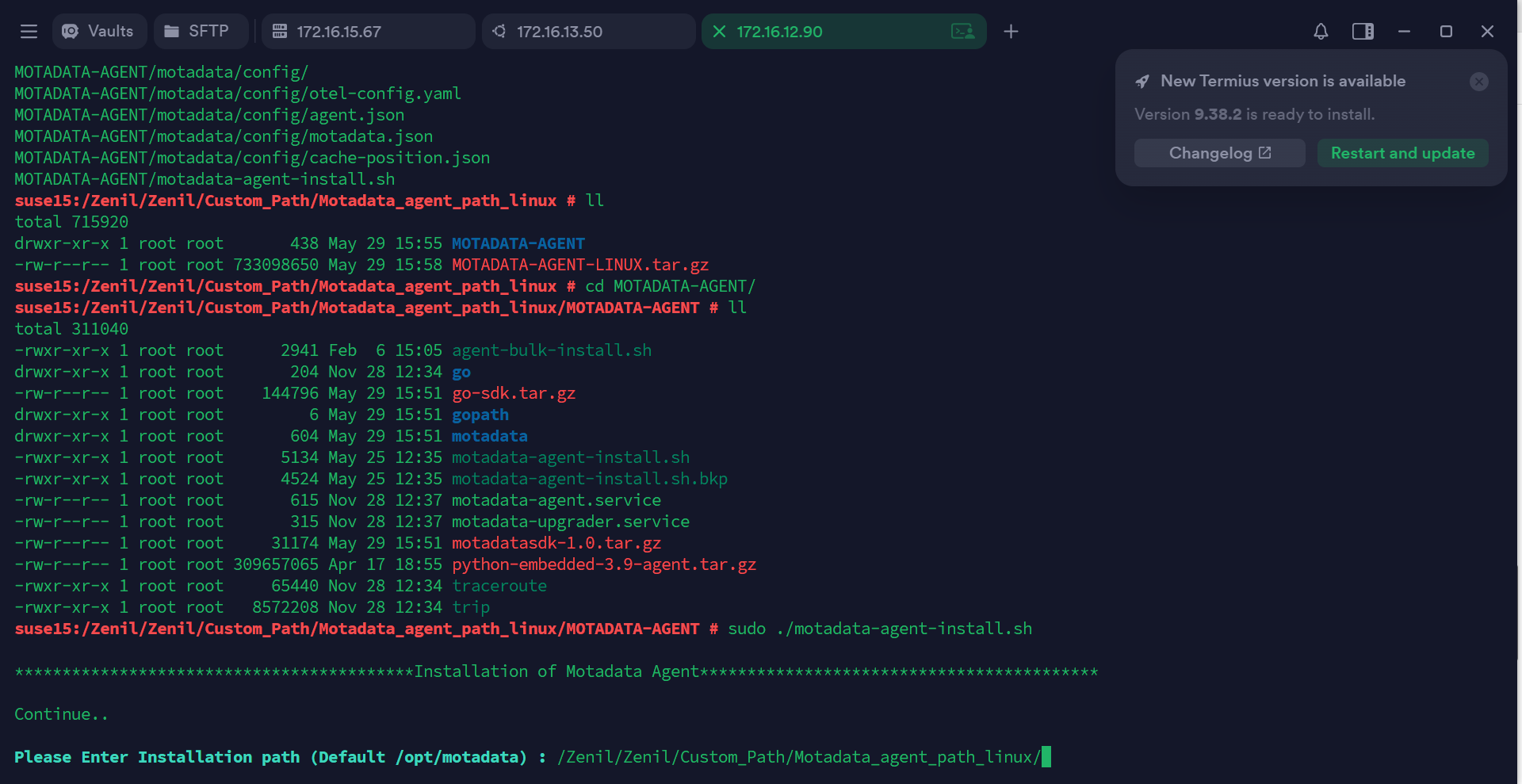
Task: Click the trip filename
Action: coord(471,607)
